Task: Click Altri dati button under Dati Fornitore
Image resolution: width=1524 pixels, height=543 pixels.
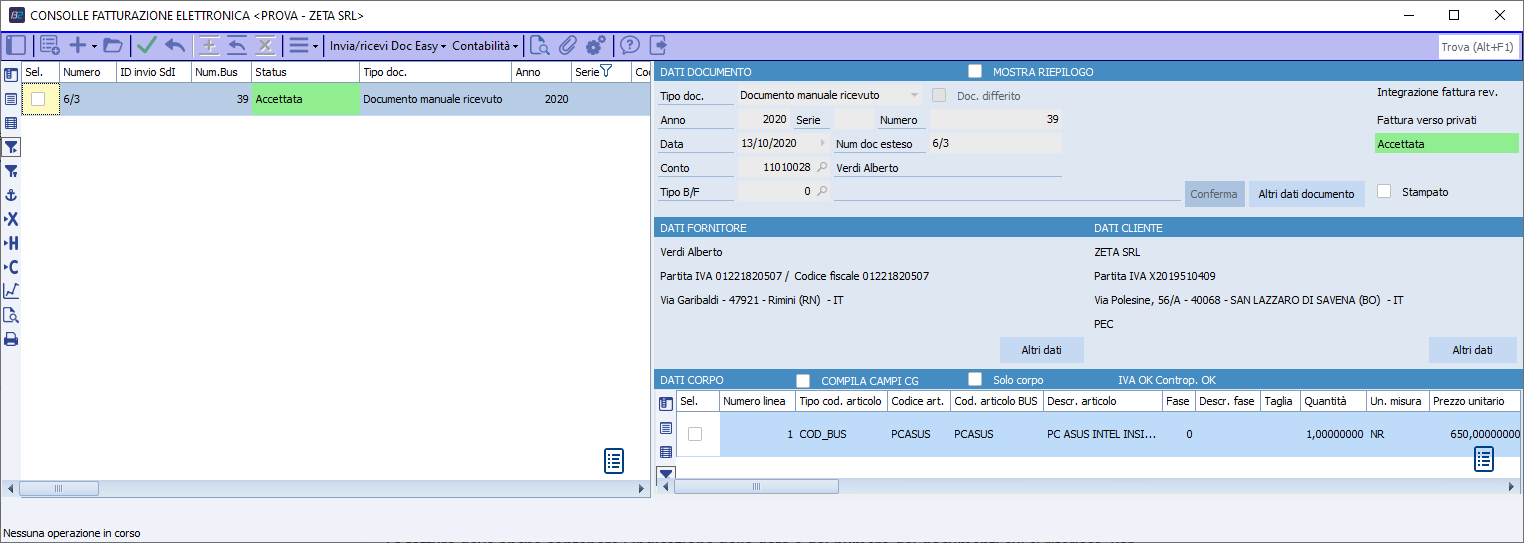Action: 1042,350
